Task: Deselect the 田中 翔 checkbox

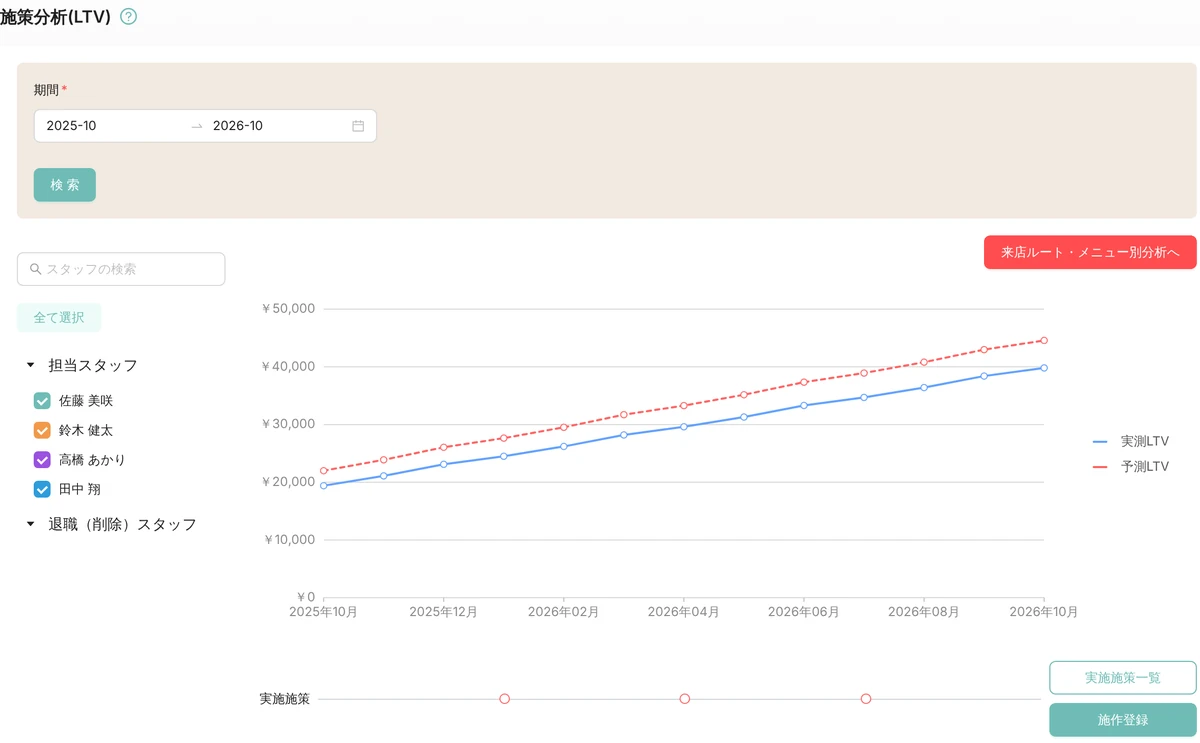Action: click(42, 489)
